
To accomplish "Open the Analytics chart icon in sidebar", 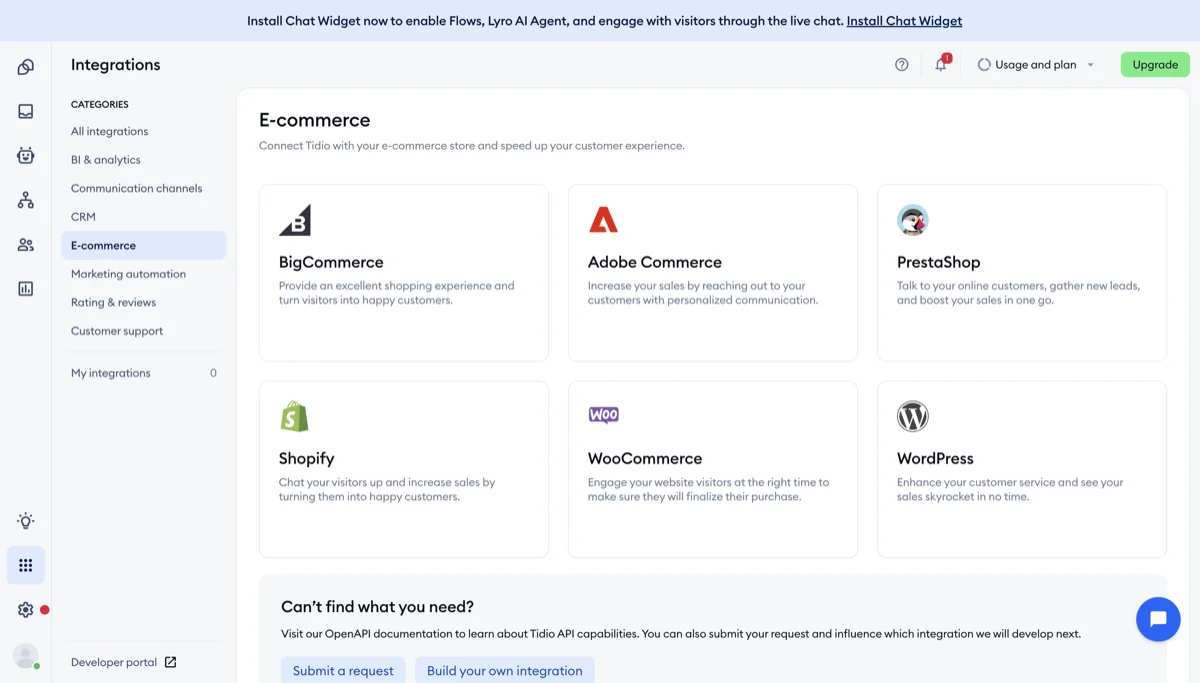I will (26, 288).
